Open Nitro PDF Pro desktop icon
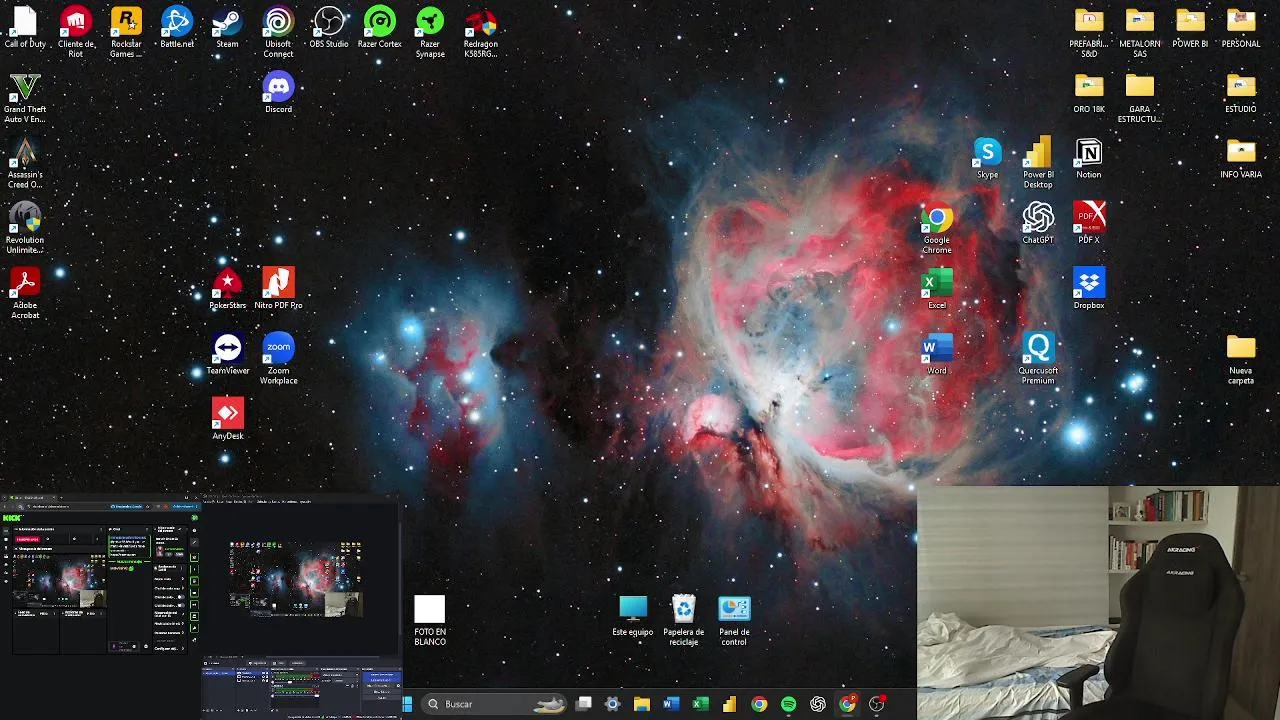1280x720 pixels. point(278,289)
